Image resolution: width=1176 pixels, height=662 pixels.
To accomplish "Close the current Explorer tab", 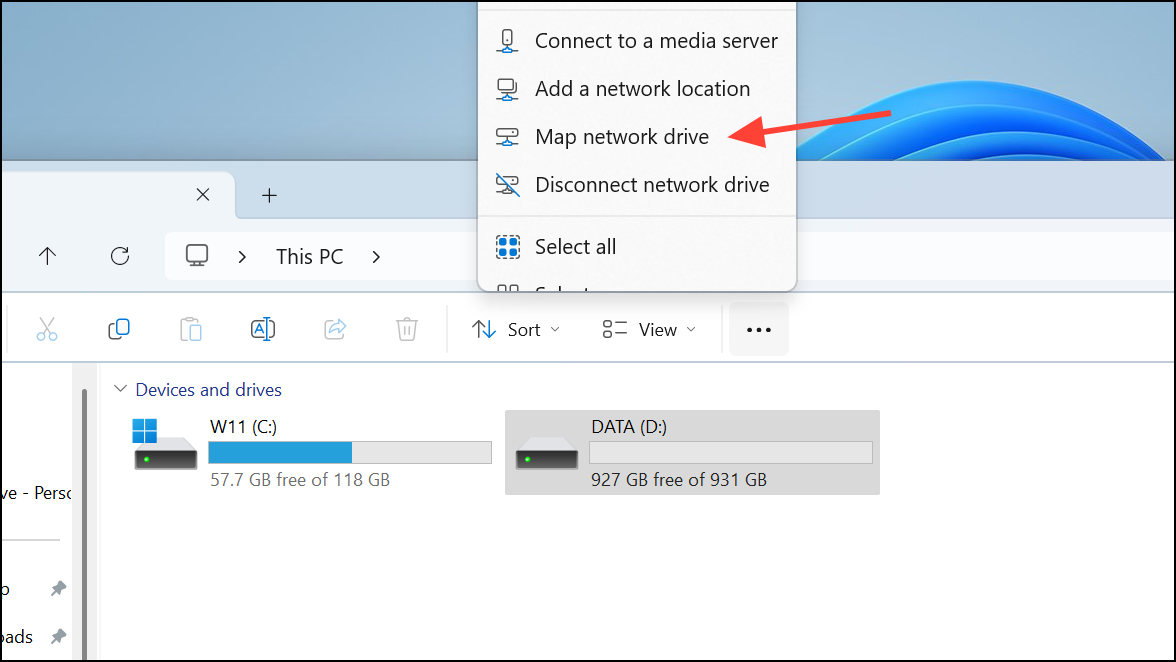I will click(203, 195).
